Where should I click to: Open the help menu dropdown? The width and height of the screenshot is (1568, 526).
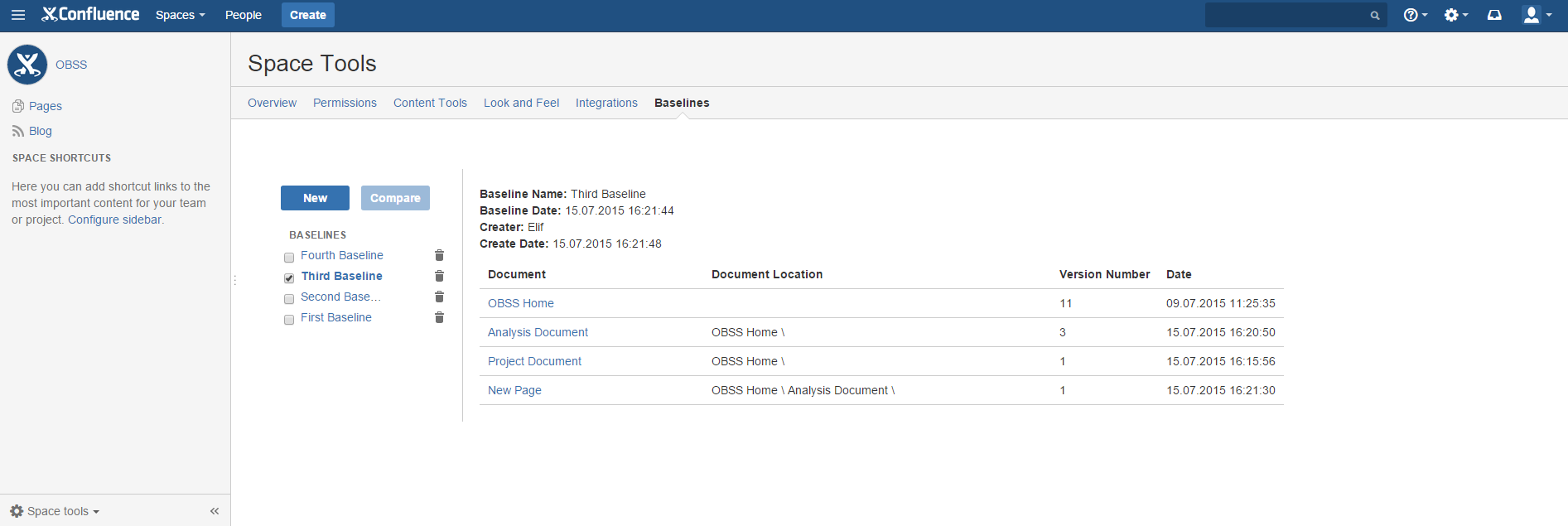[1415, 15]
